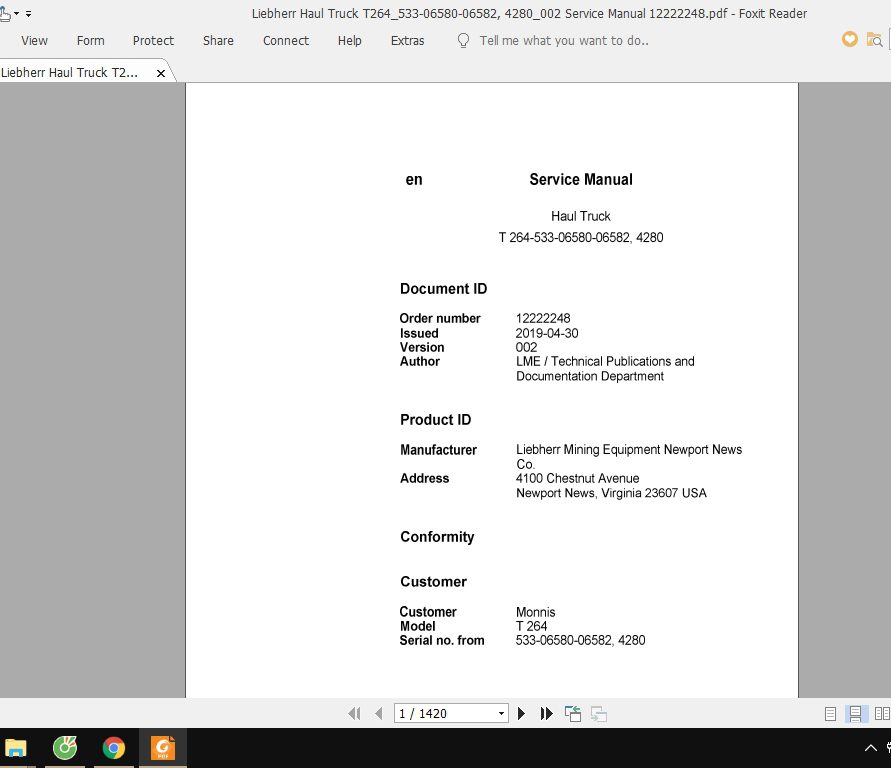Screen dimensions: 891x768
Task: Open the Connect menu tab
Action: point(286,41)
